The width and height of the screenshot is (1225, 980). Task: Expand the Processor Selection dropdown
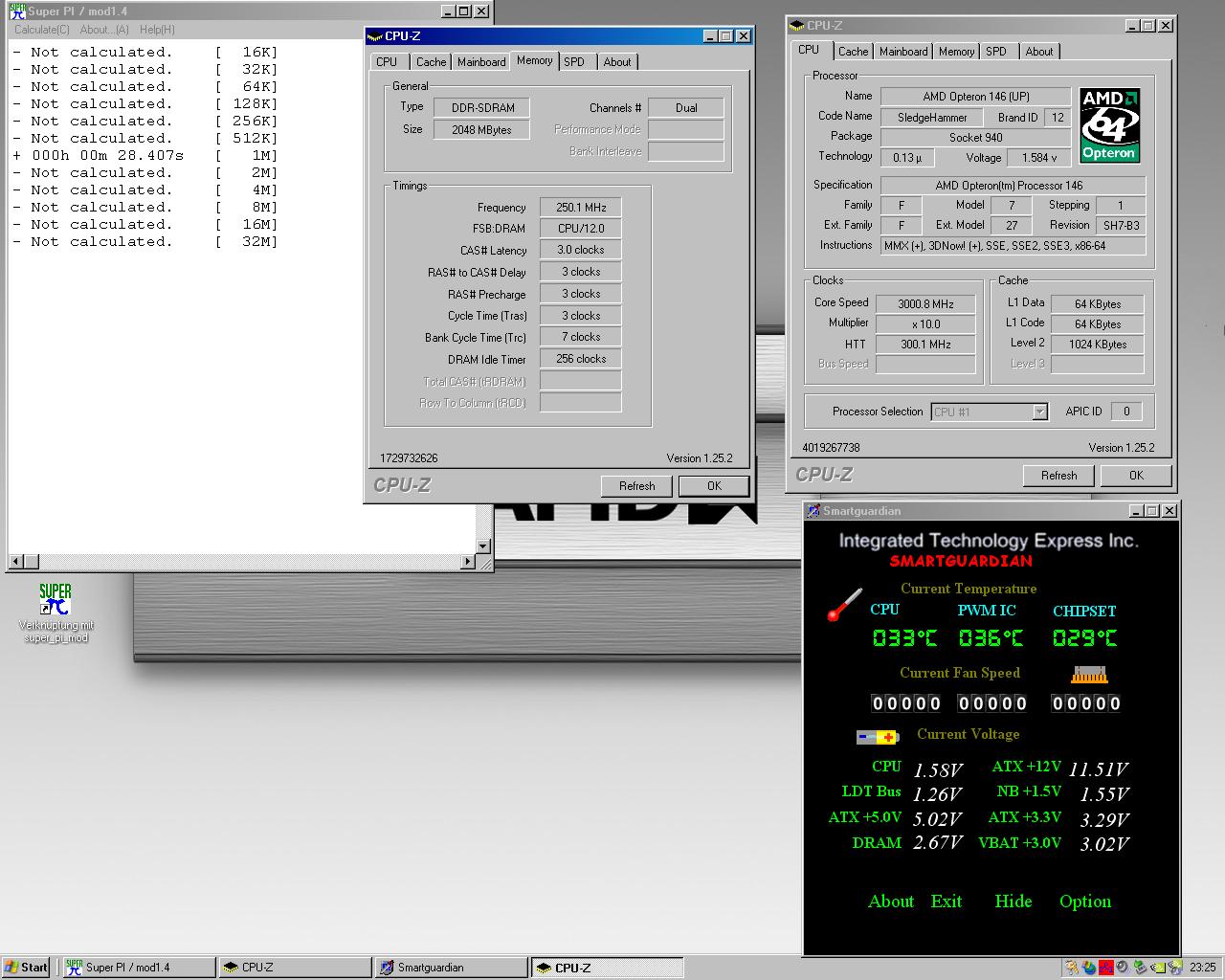click(x=1039, y=412)
